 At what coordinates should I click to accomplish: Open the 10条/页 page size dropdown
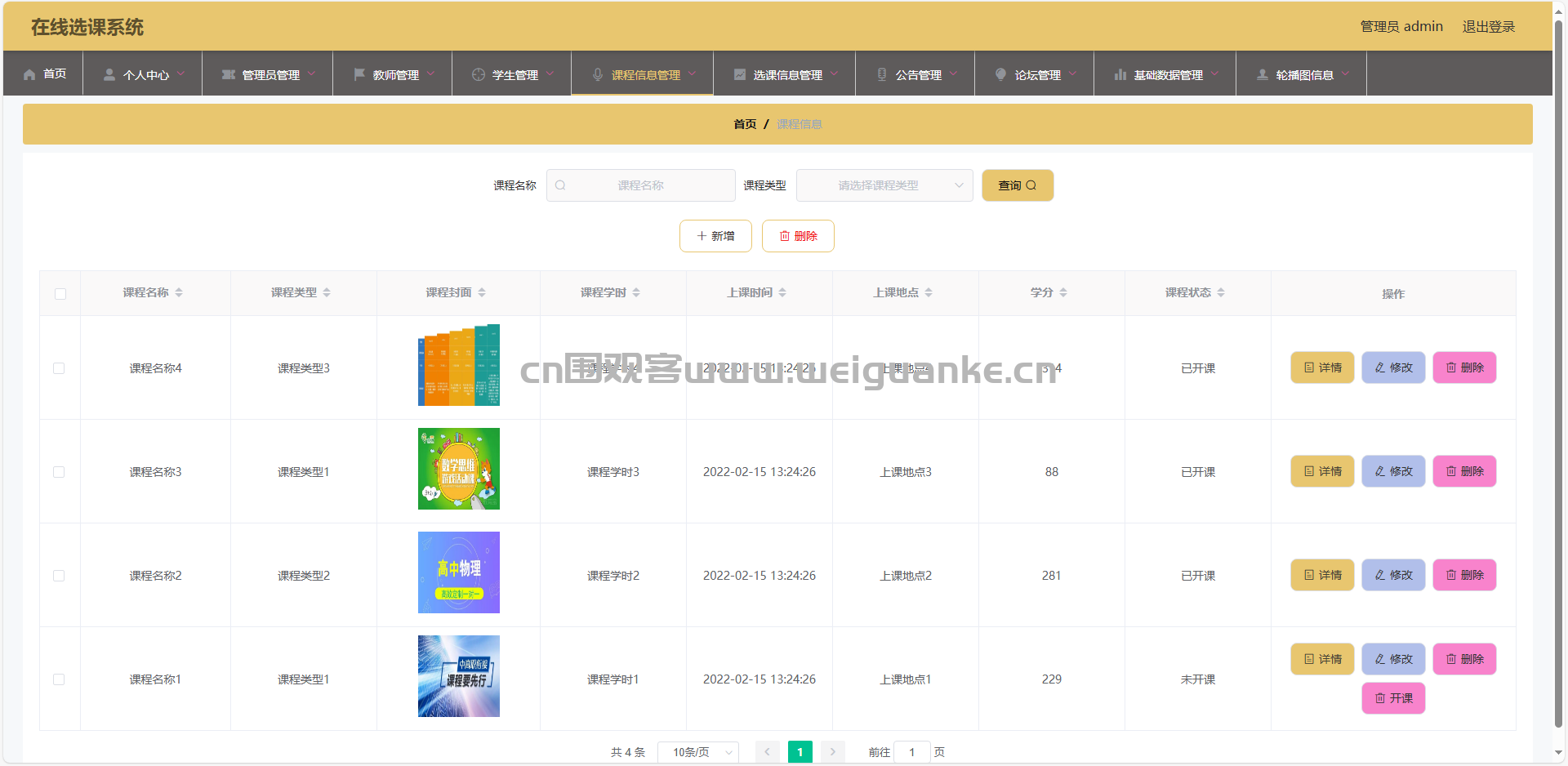[698, 752]
